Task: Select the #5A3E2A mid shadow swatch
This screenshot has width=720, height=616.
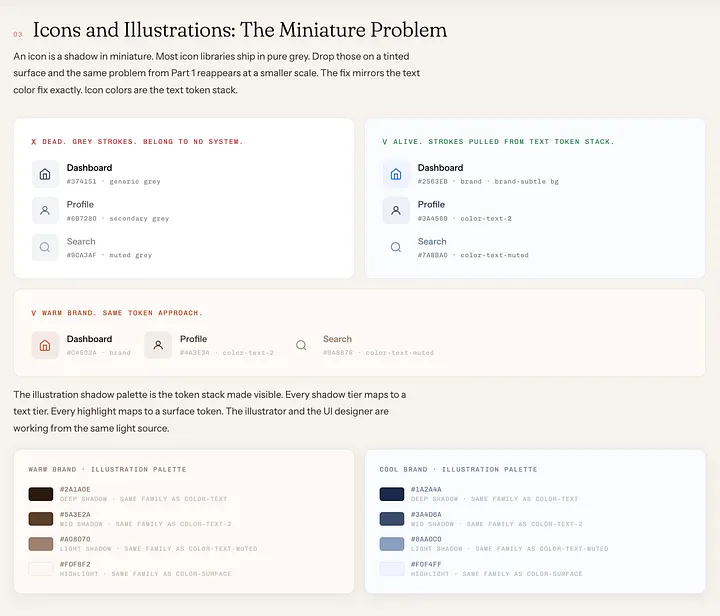Action: 41,519
